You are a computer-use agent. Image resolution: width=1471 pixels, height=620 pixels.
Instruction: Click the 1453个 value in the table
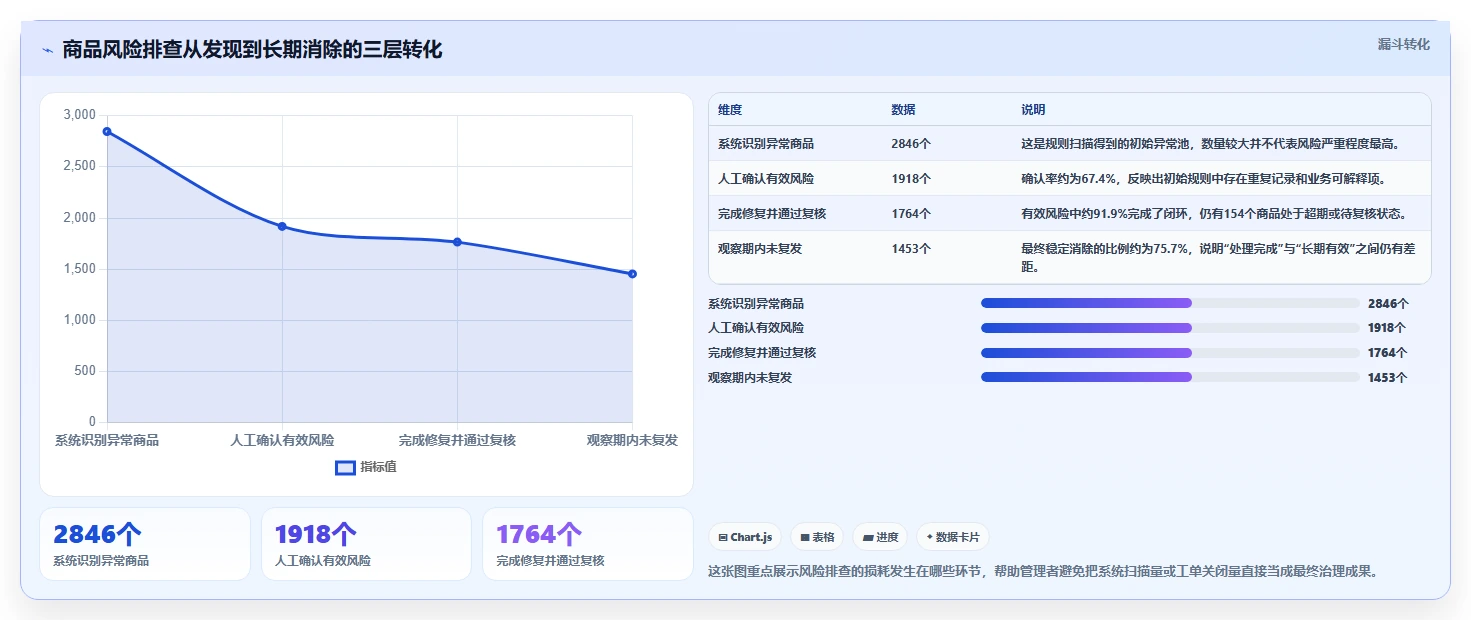tap(911, 249)
